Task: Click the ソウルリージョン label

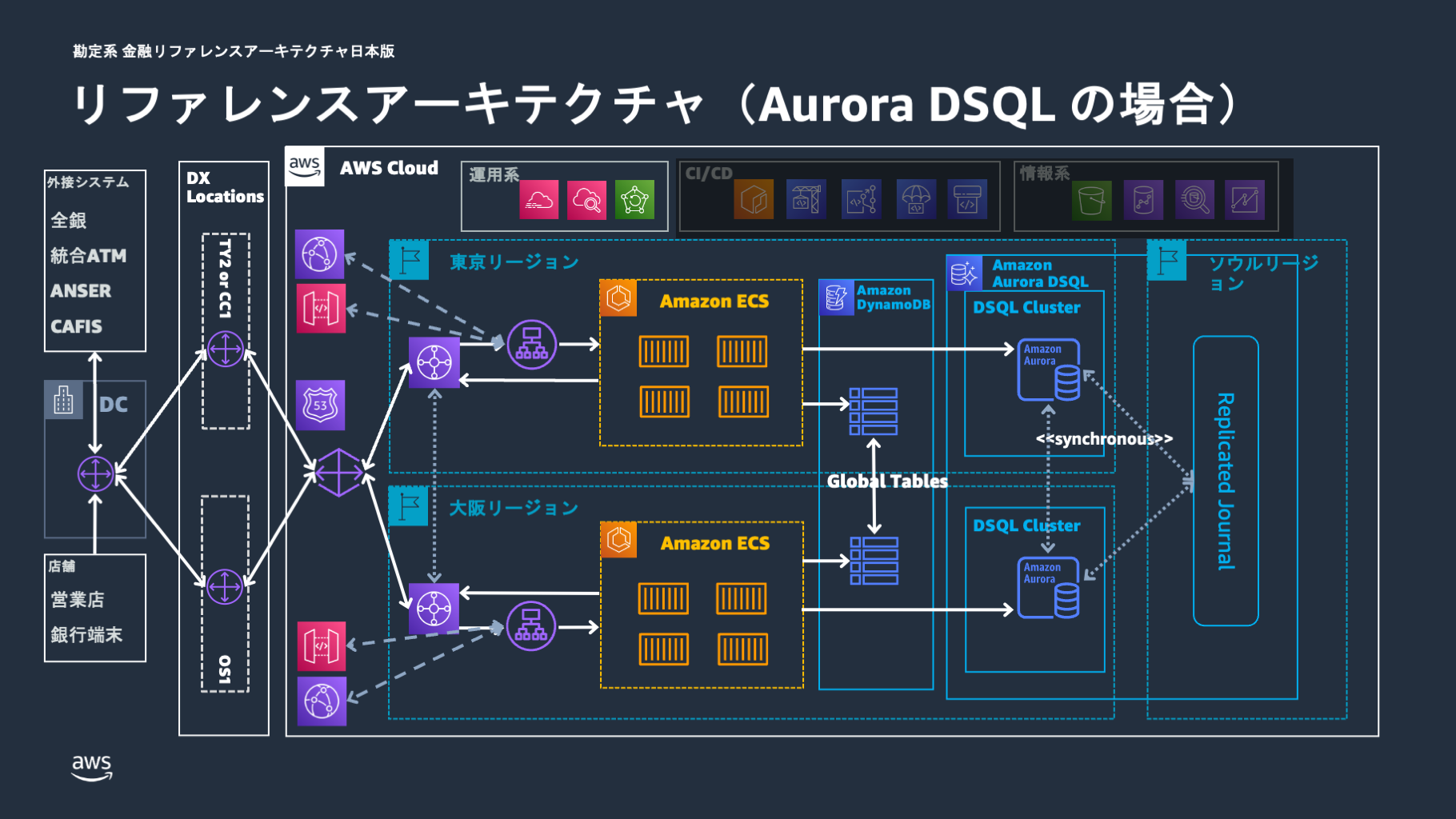Action: (x=1263, y=273)
